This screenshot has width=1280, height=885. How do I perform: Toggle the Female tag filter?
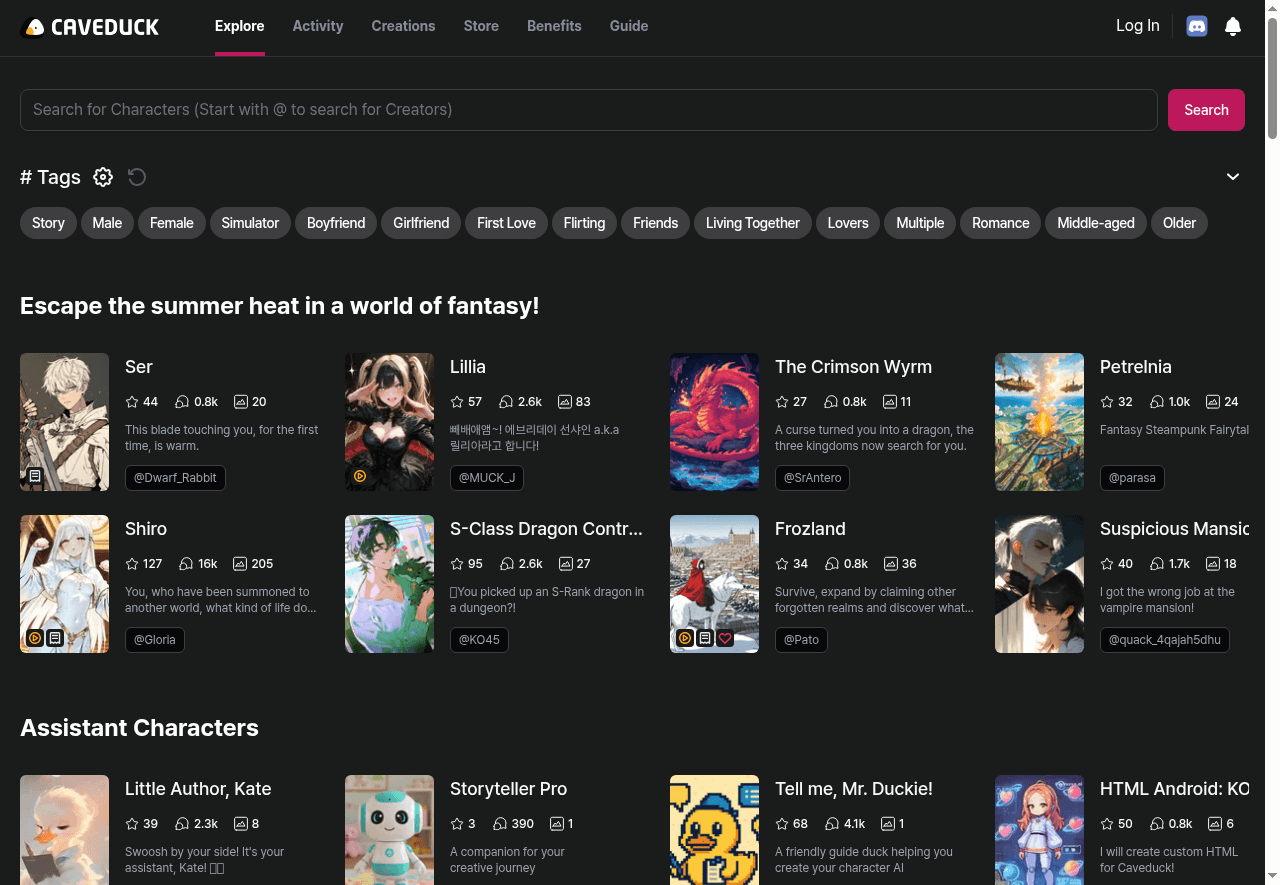tap(171, 223)
